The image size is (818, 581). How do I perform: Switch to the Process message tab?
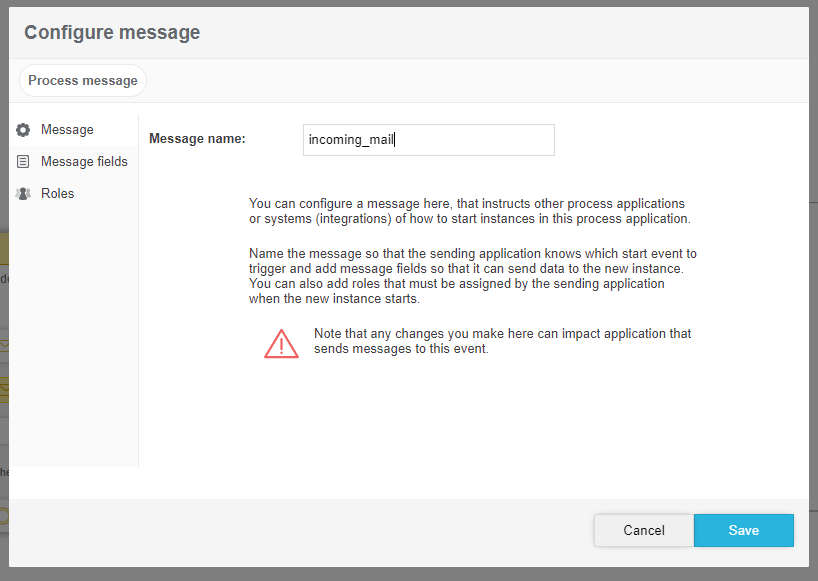click(82, 80)
